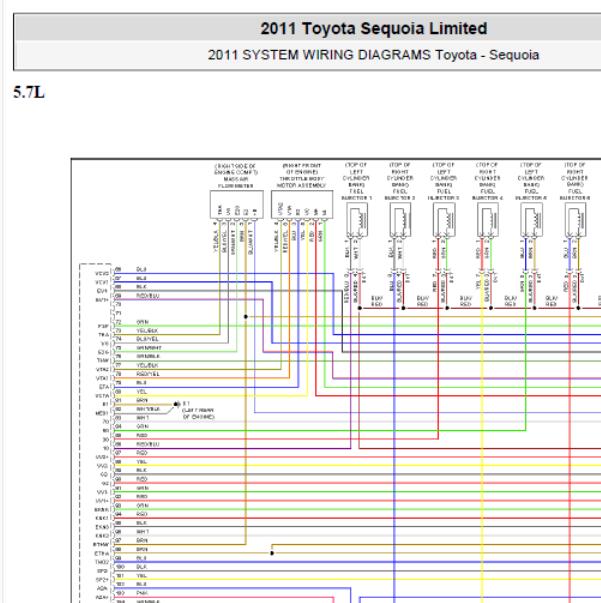The image size is (601, 603).
Task: Click the "THW" terminal name
Action: [x=103, y=360]
